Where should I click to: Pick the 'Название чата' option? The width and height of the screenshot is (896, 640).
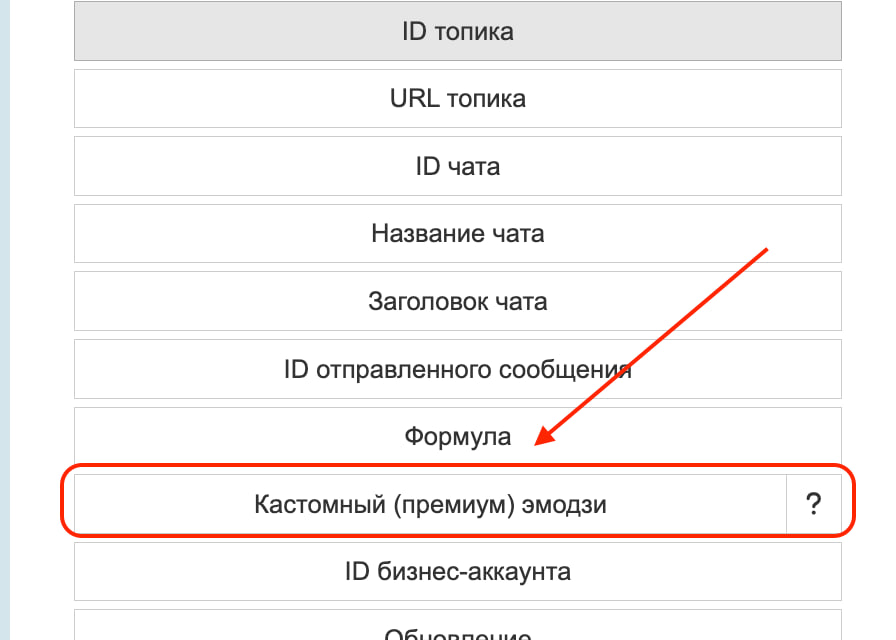pos(457,234)
